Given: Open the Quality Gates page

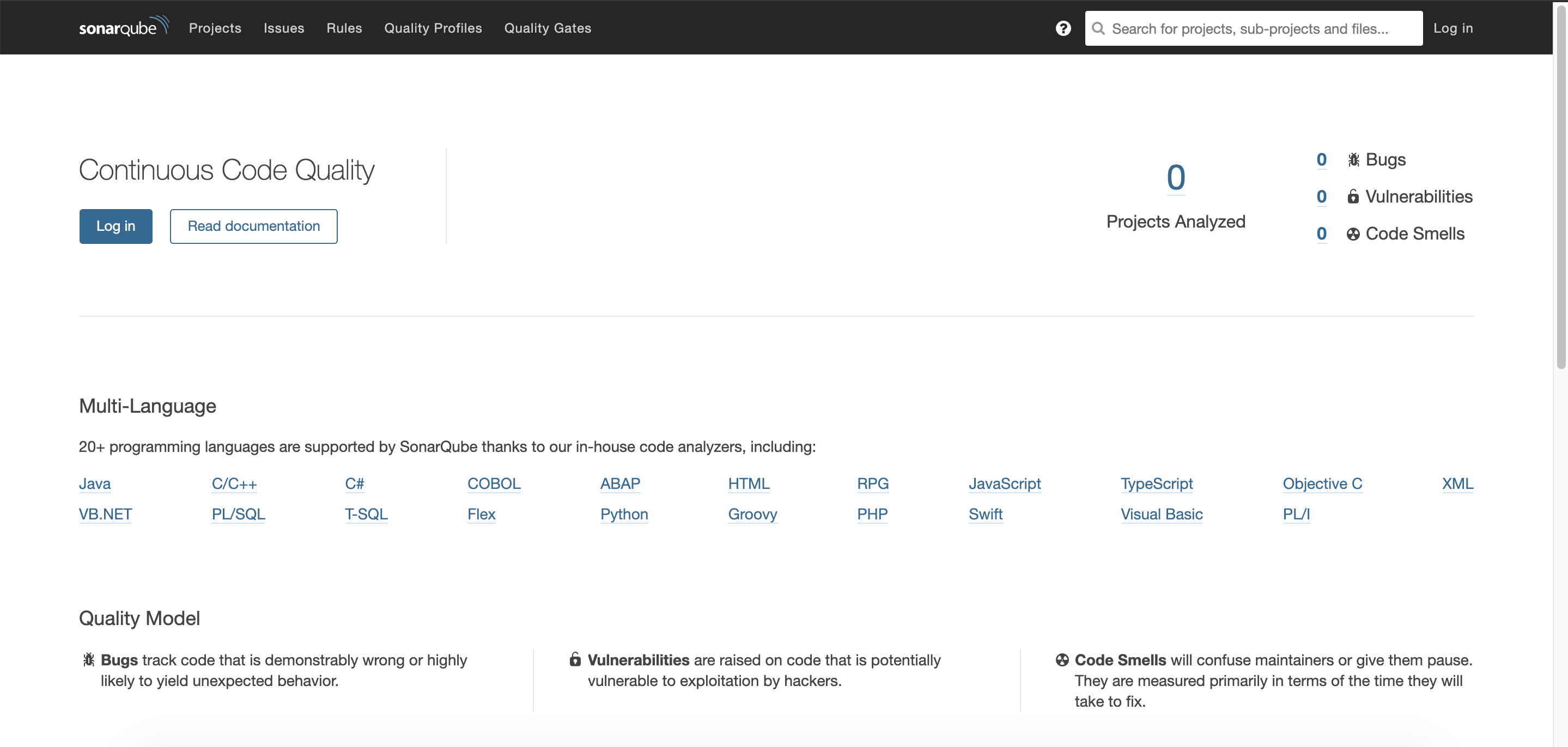Looking at the screenshot, I should (x=547, y=28).
